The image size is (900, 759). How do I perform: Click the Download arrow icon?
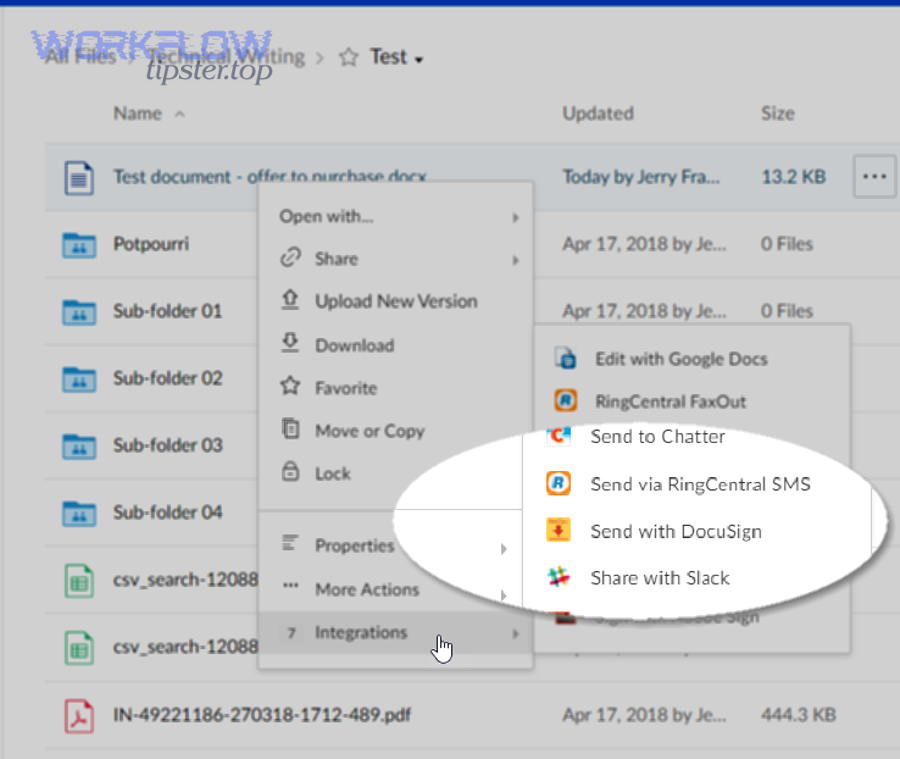290,343
